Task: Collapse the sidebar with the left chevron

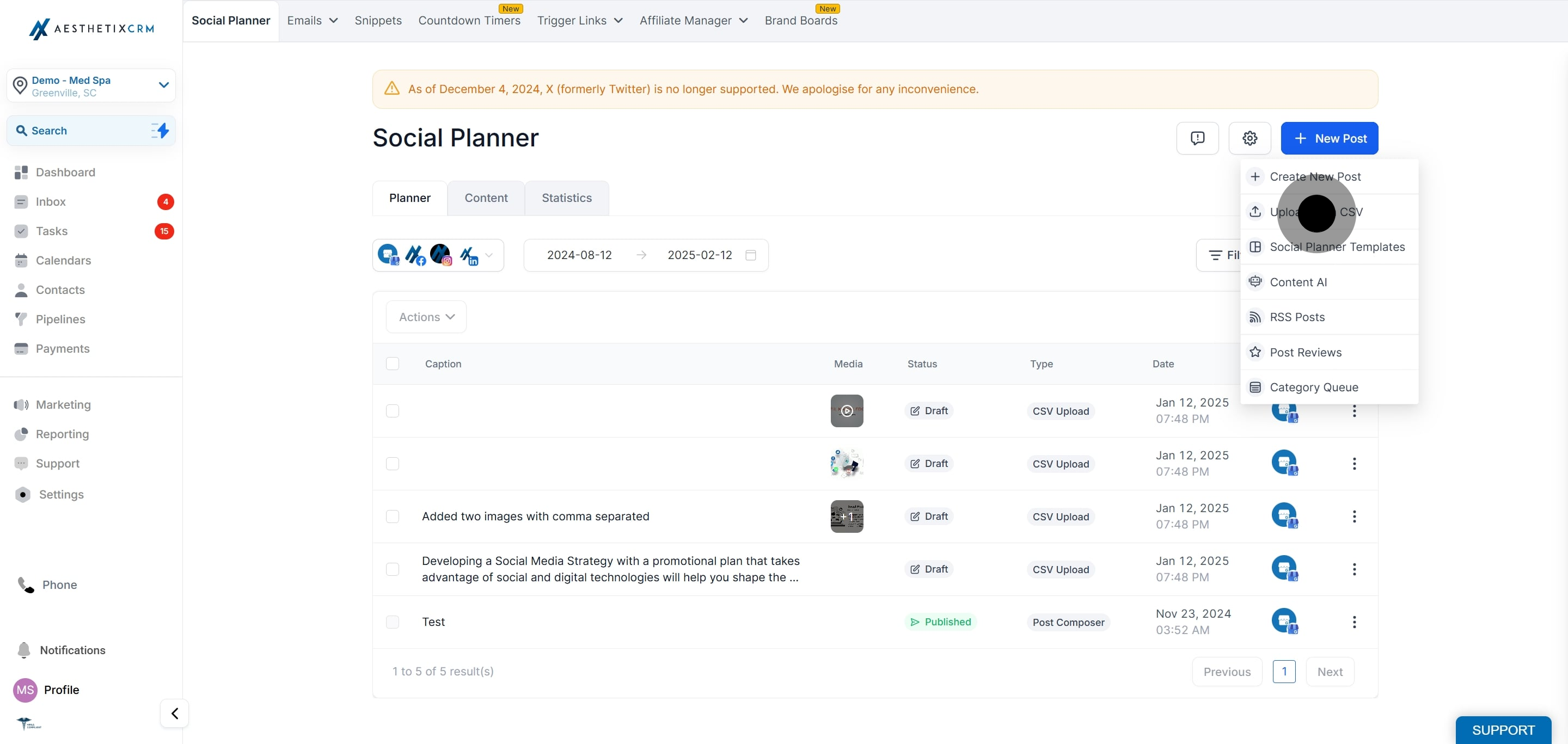Action: (175, 713)
